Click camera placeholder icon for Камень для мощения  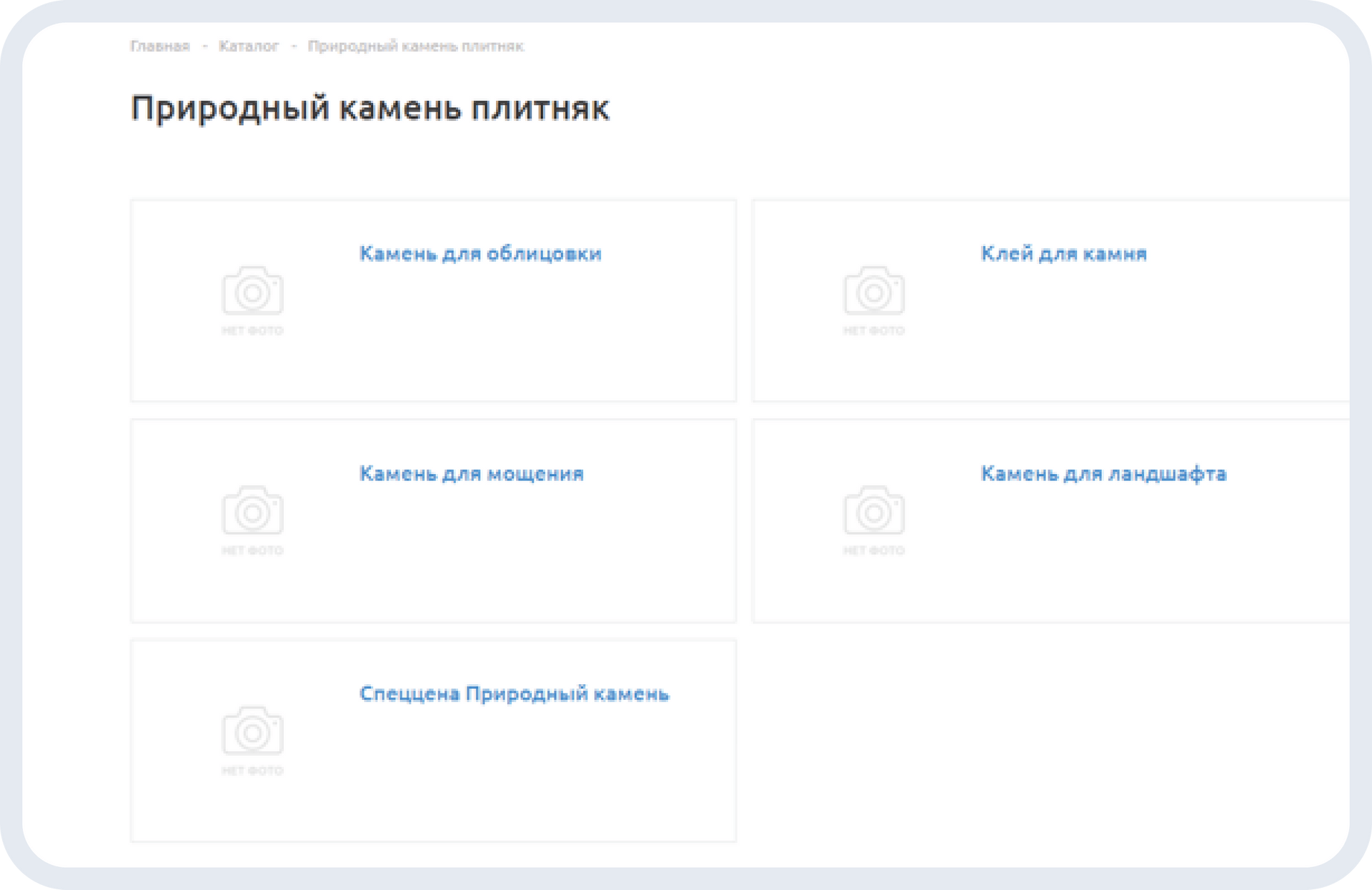pos(252,510)
